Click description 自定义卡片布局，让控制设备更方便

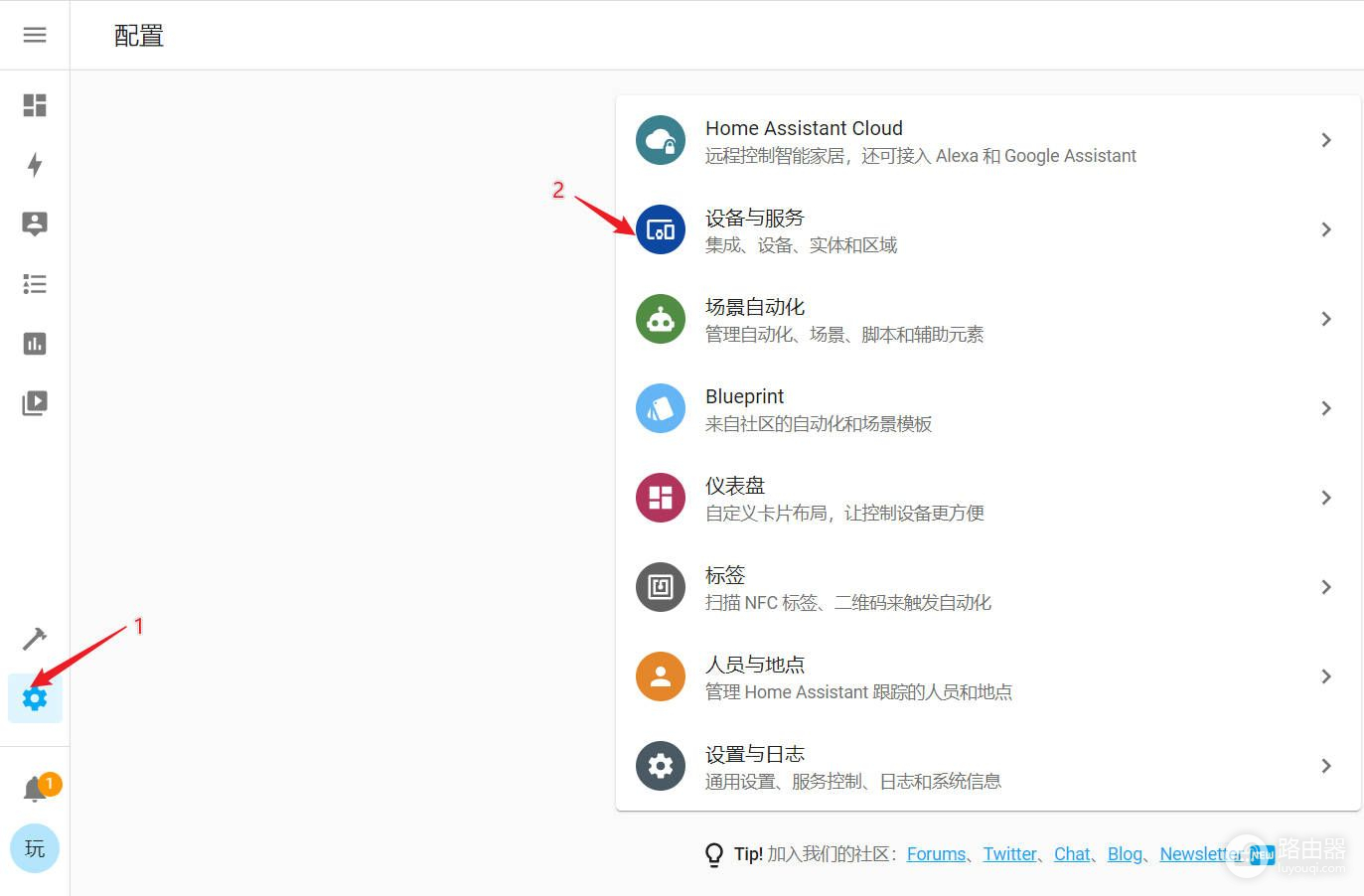(844, 514)
